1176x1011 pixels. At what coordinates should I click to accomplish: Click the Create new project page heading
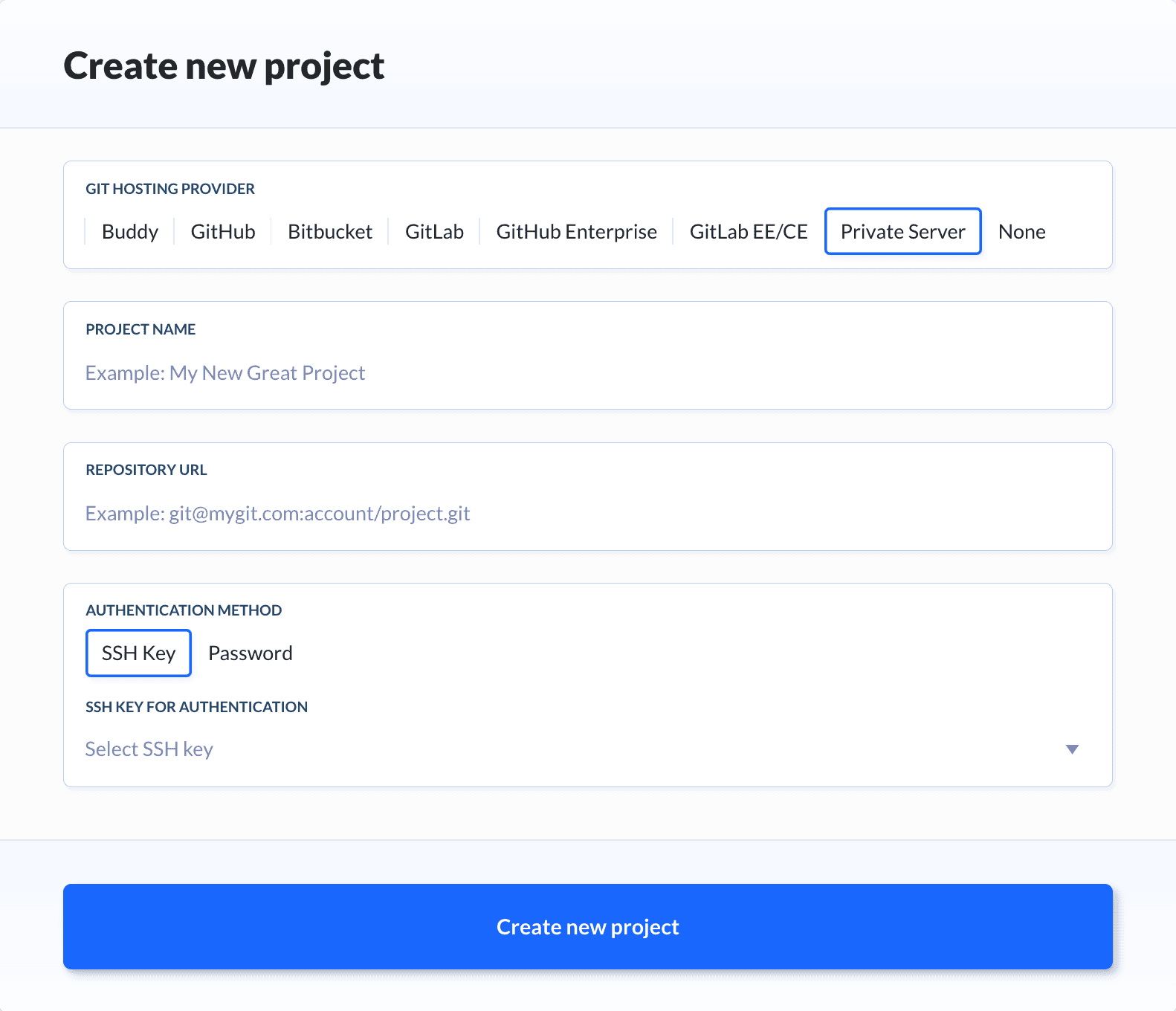[224, 65]
